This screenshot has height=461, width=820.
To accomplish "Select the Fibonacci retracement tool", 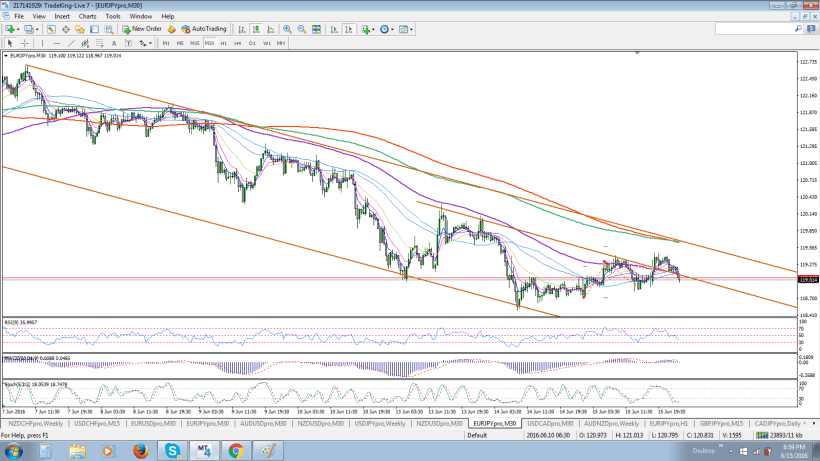I will (x=99, y=43).
